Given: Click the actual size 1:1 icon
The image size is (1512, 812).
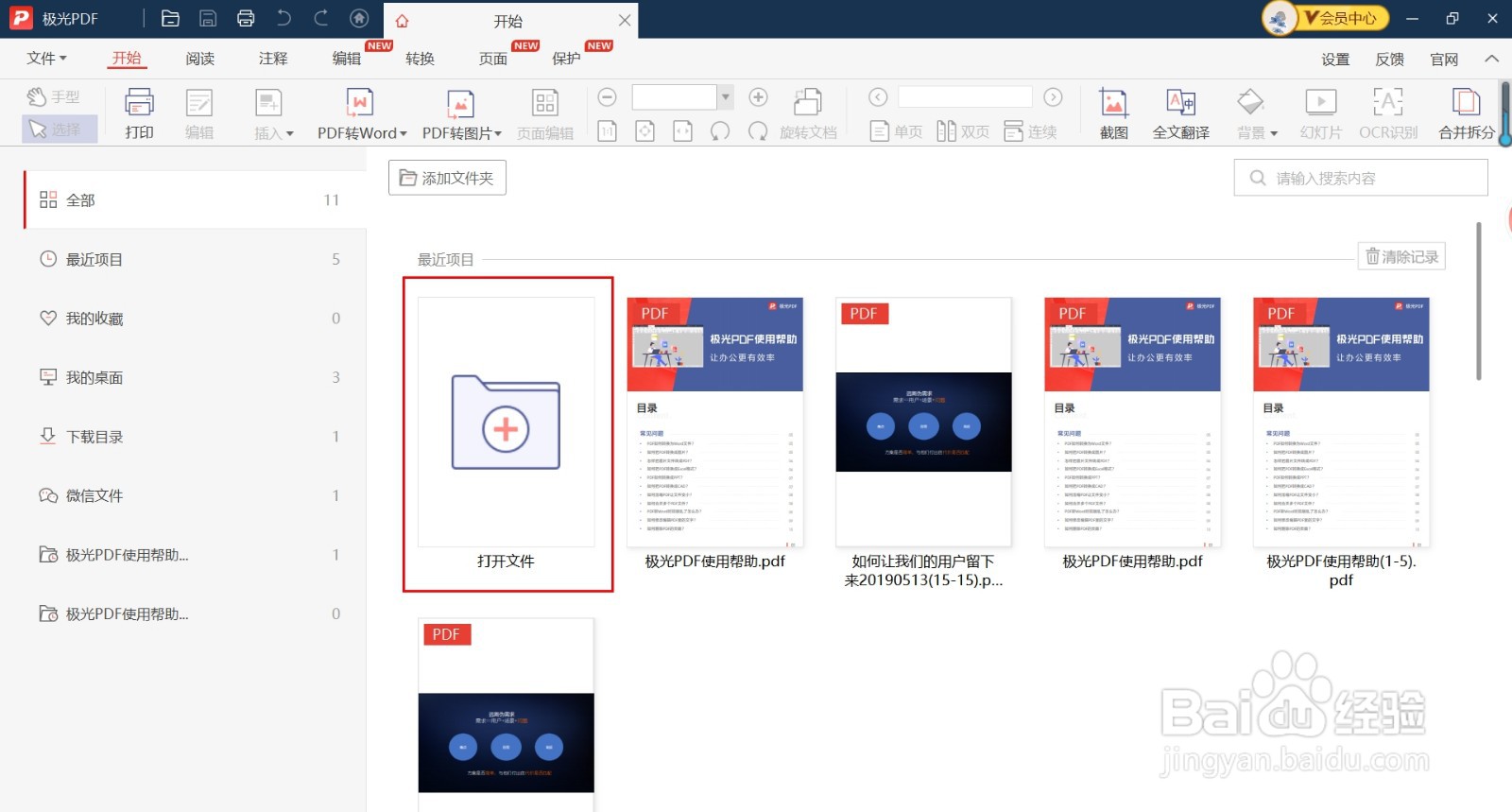Looking at the screenshot, I should [x=608, y=131].
